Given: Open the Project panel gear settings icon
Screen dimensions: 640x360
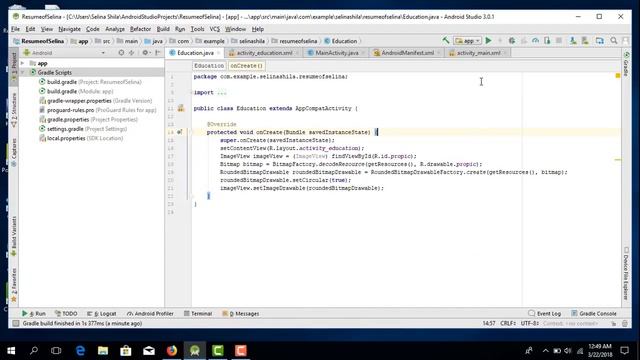Looking at the screenshot, I should (145, 53).
